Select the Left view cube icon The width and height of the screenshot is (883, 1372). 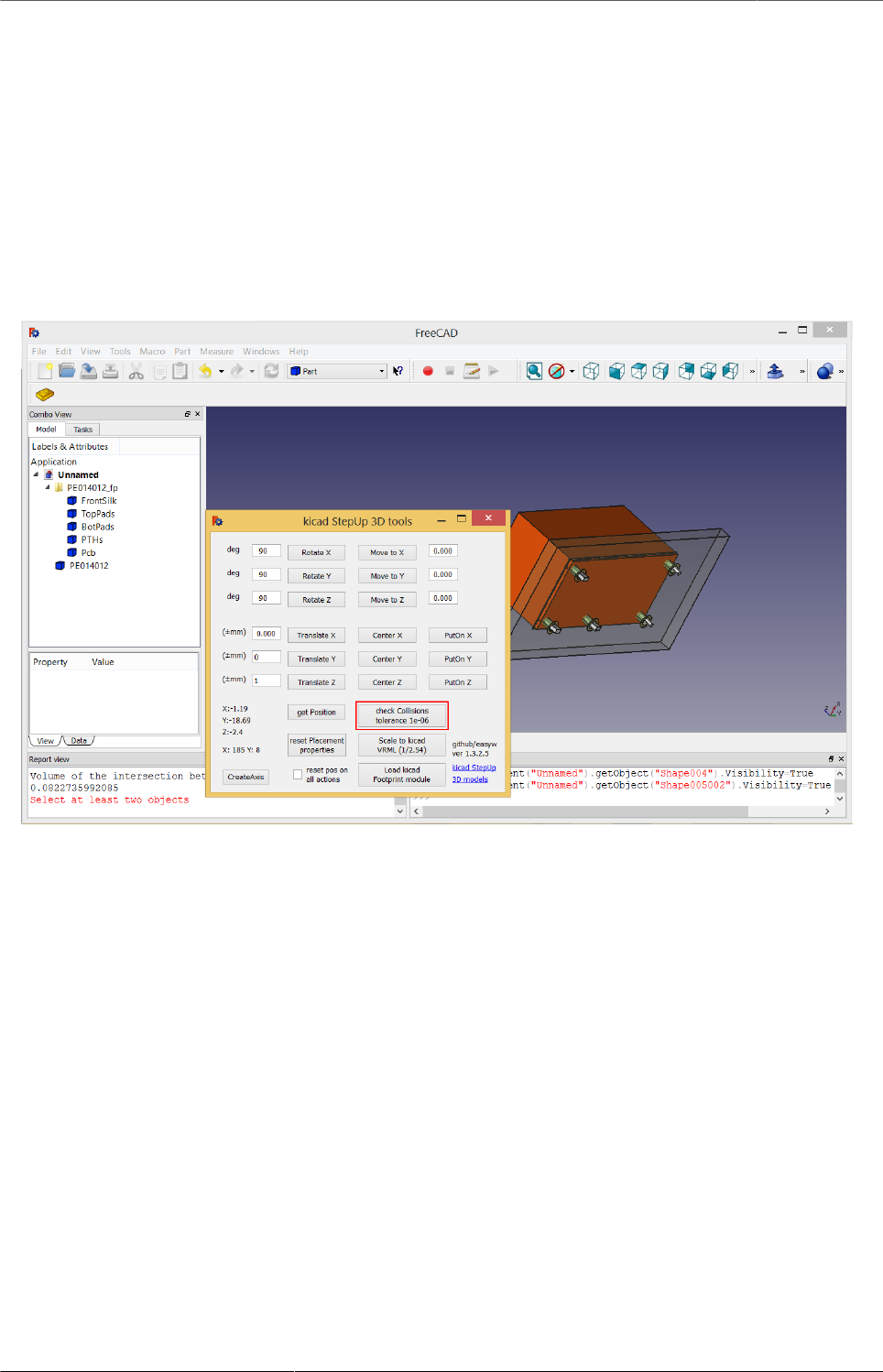pyautogui.click(x=730, y=371)
